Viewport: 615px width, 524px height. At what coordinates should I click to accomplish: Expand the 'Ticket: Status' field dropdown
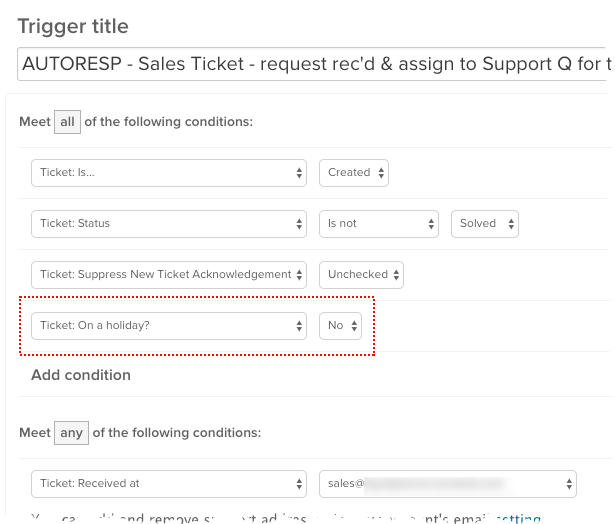[168, 223]
